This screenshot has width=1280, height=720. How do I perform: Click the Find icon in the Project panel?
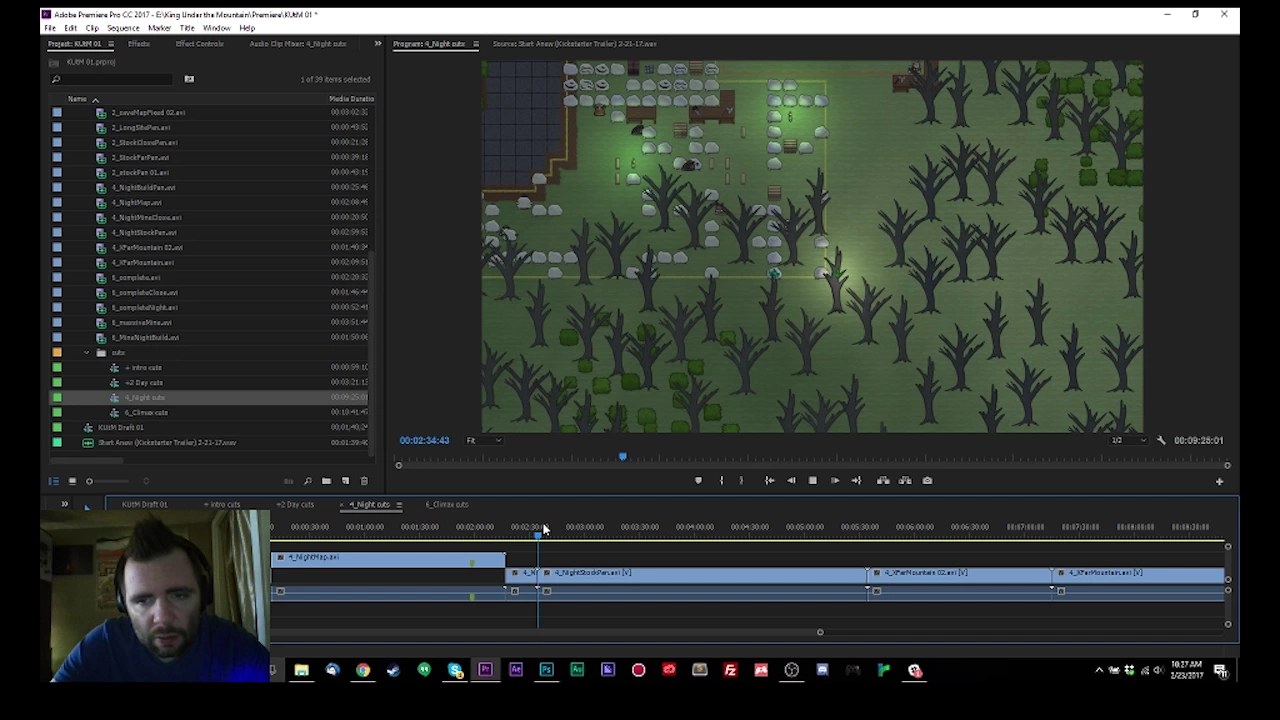307,482
